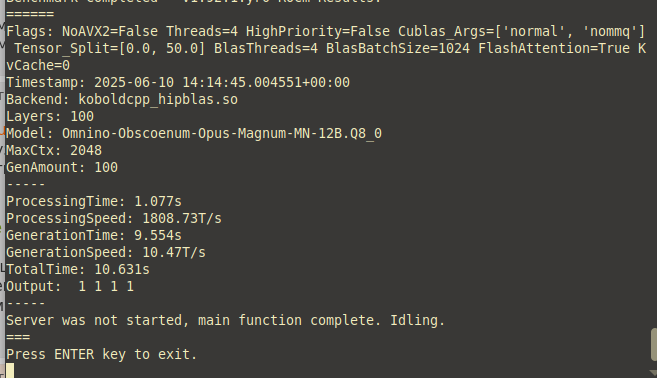This screenshot has height=378, width=657.
Task: Click the Output: 1 1 1 1 line
Action: tap(70, 287)
